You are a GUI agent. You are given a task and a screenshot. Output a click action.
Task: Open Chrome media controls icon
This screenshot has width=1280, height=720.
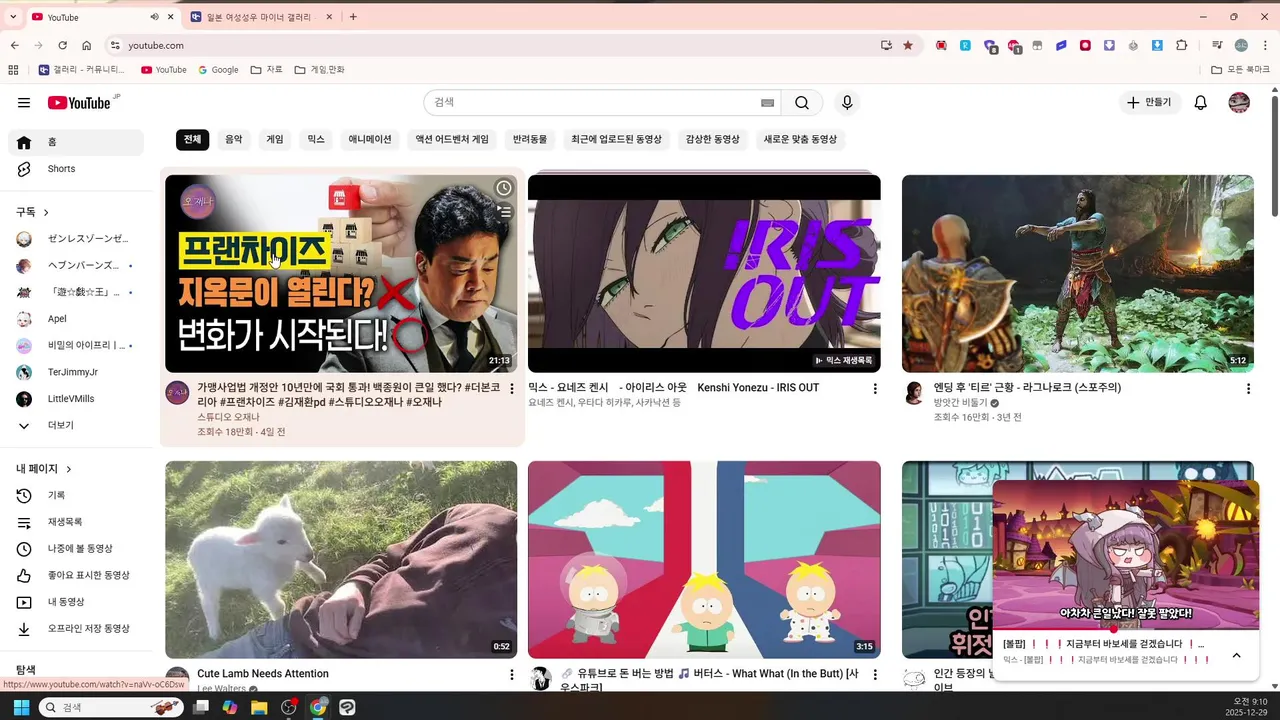pos(1217,45)
